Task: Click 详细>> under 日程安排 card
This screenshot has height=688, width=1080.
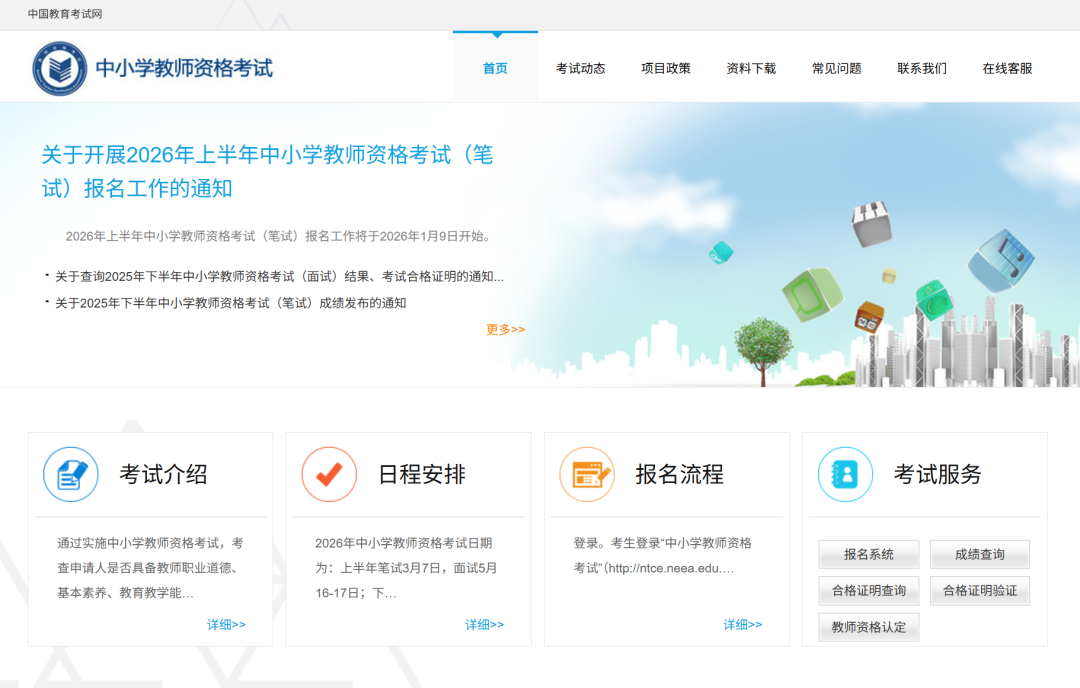Action: point(484,624)
